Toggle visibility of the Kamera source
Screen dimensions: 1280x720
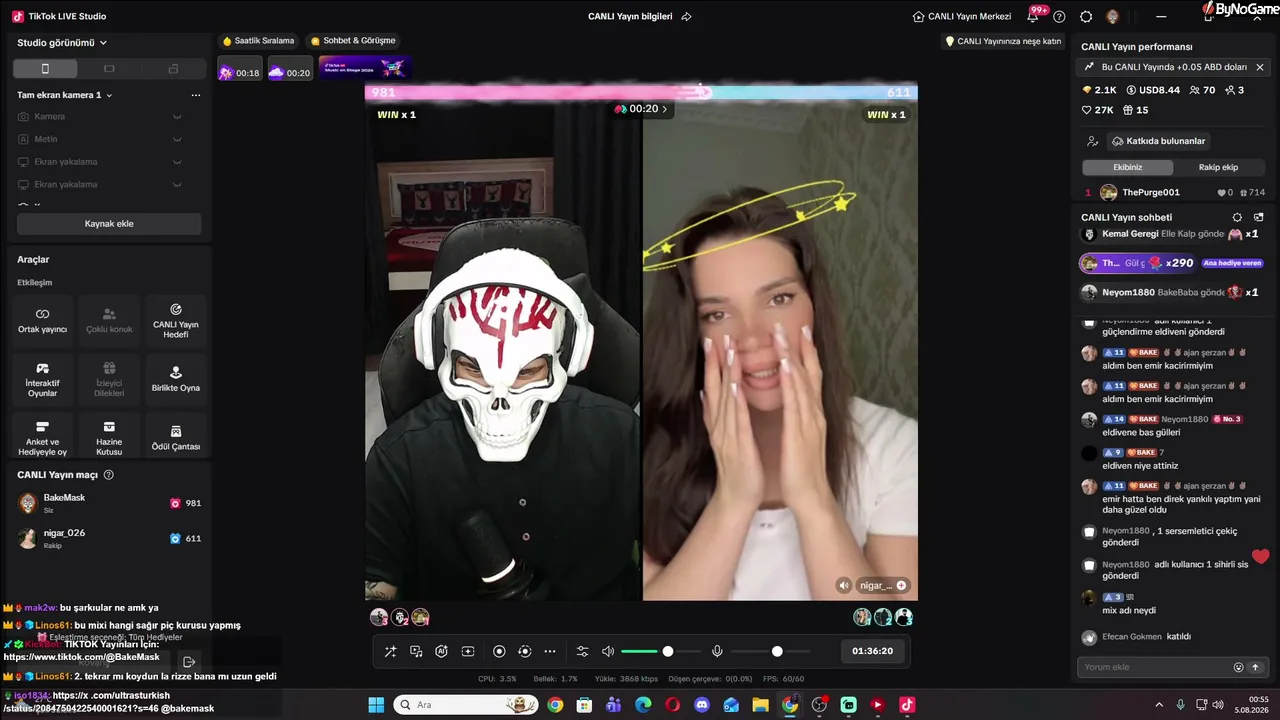pyautogui.click(x=177, y=117)
